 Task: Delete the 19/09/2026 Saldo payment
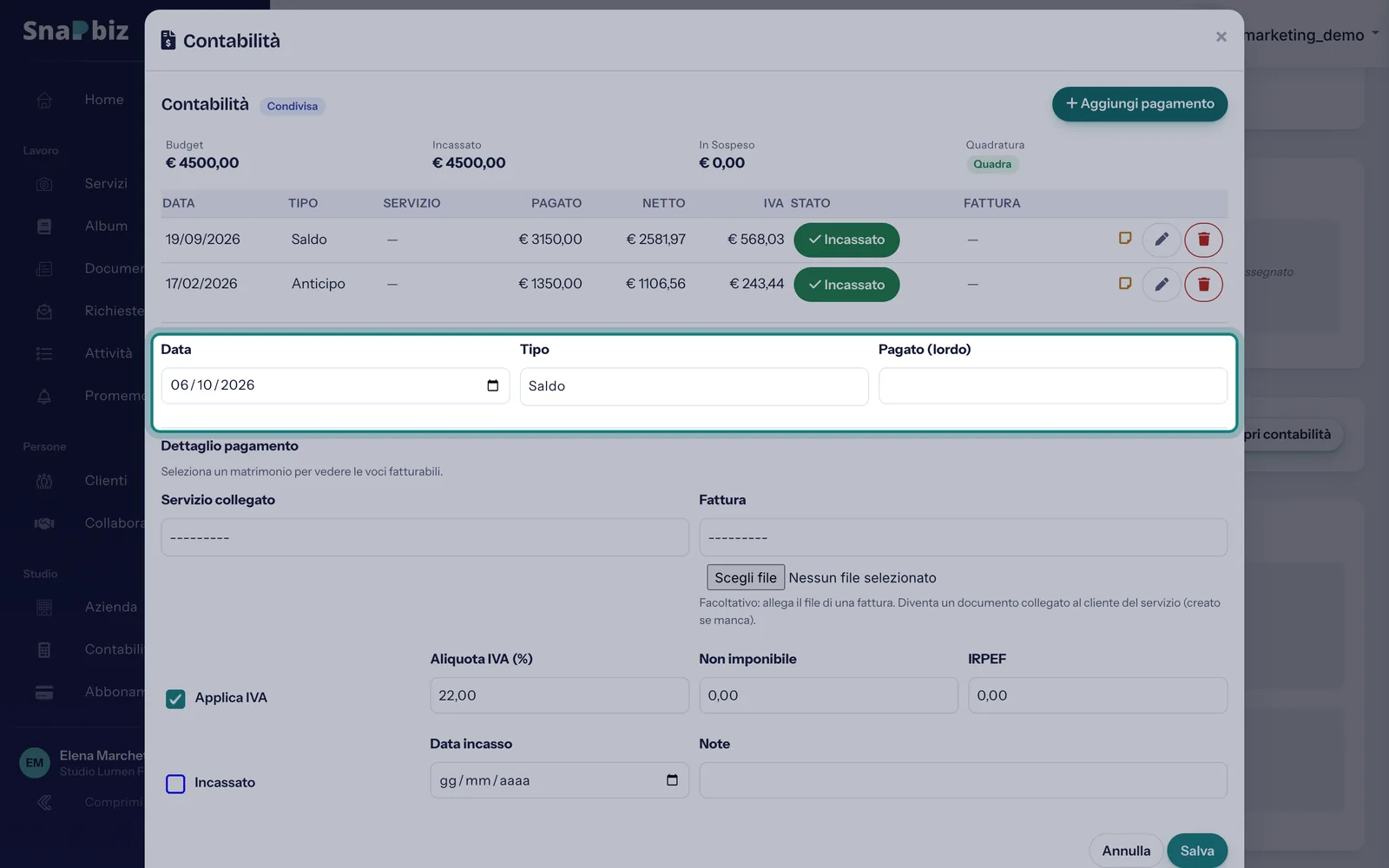click(1203, 240)
